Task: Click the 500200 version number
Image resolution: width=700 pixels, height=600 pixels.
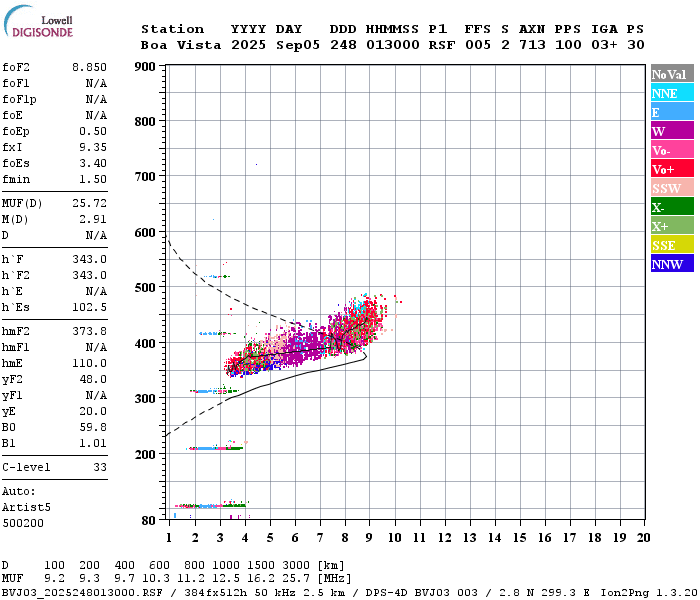Action: (23, 523)
